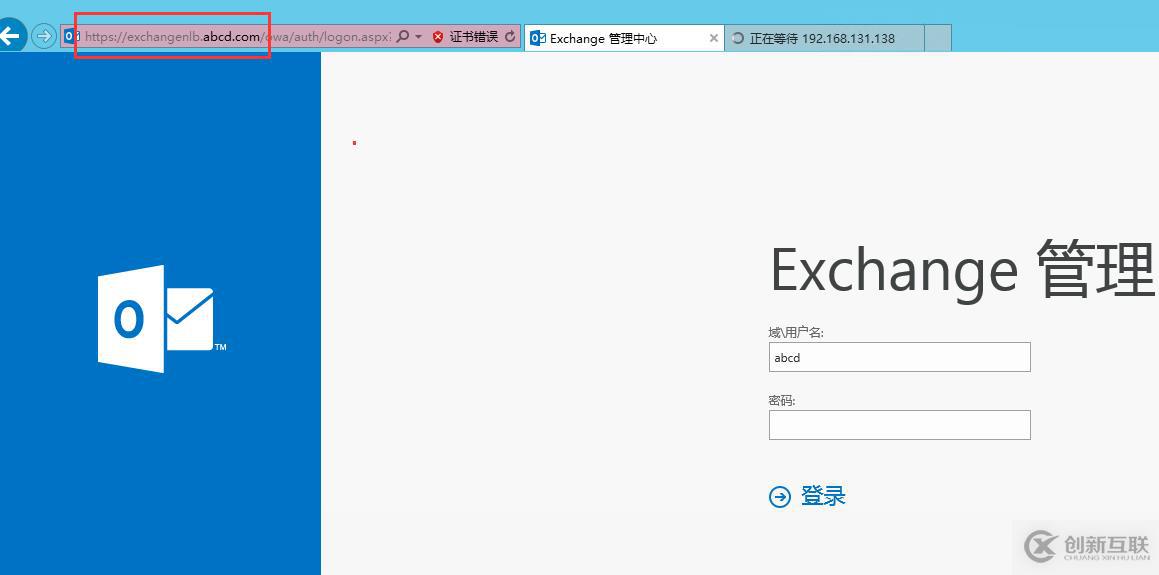Open the address bar dropdown arrow
Viewport: 1159px width, 575px height.
[x=418, y=36]
